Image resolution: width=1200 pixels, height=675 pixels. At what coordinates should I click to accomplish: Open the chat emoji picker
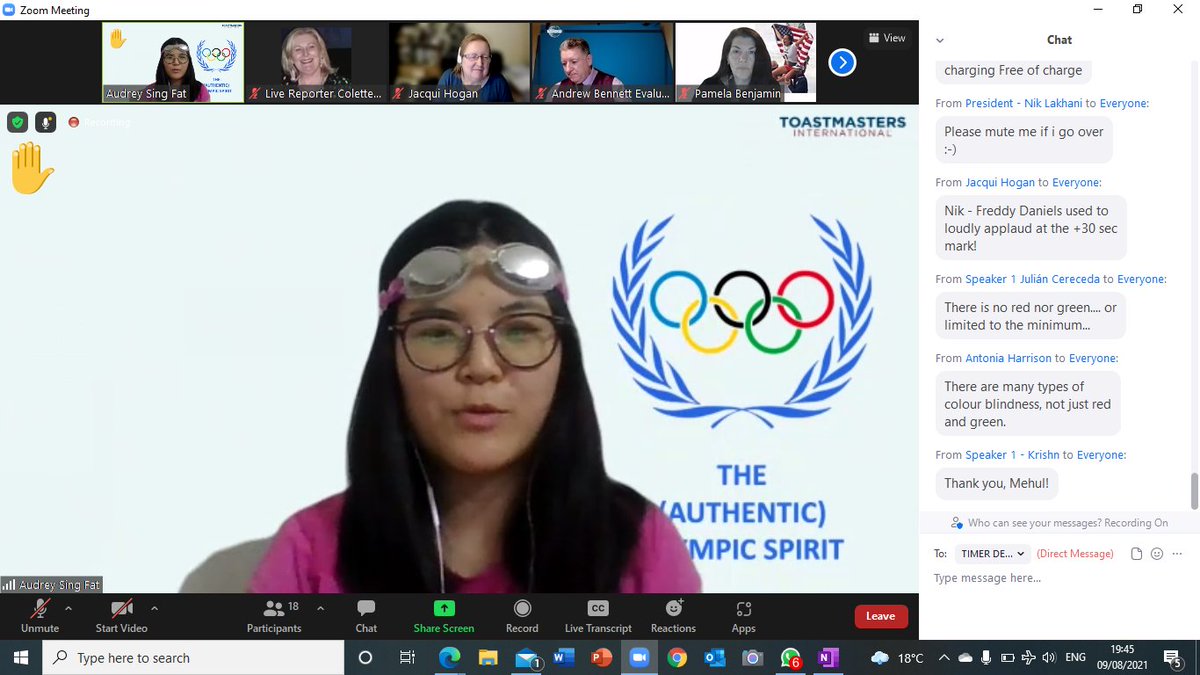click(x=1157, y=553)
